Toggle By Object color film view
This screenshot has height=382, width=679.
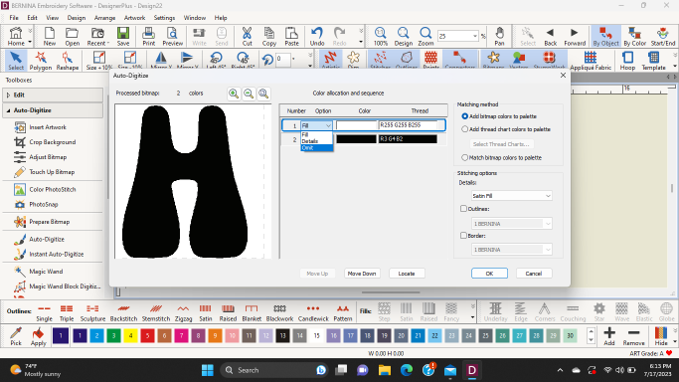[x=606, y=36]
